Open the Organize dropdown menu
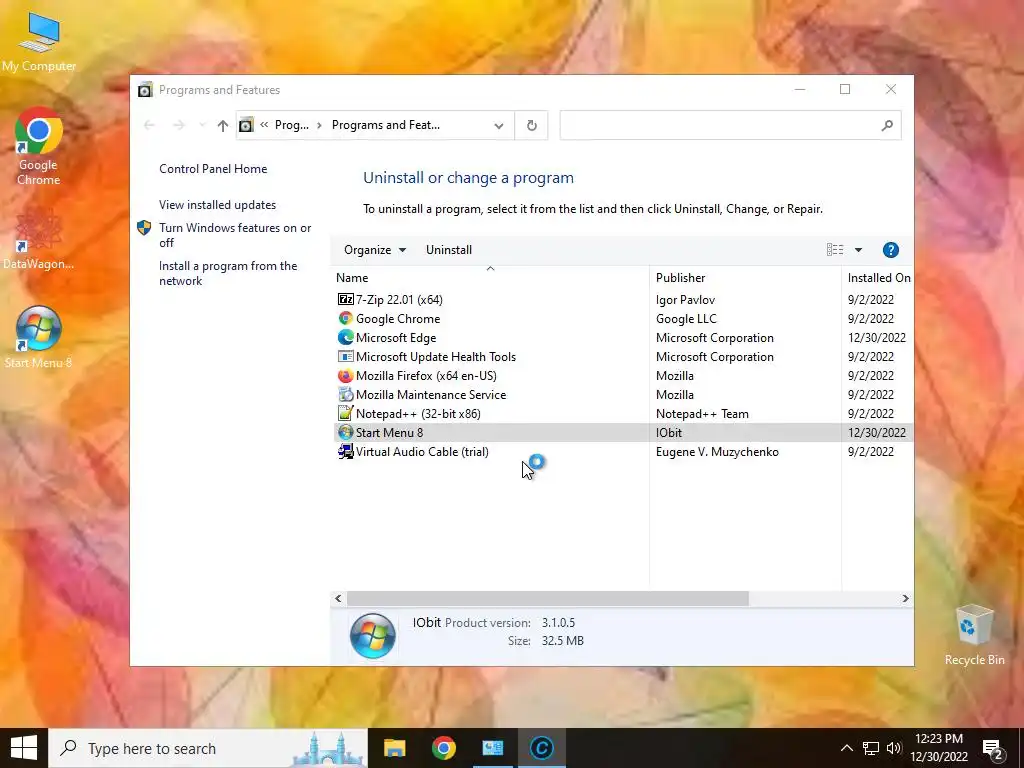 (x=375, y=249)
